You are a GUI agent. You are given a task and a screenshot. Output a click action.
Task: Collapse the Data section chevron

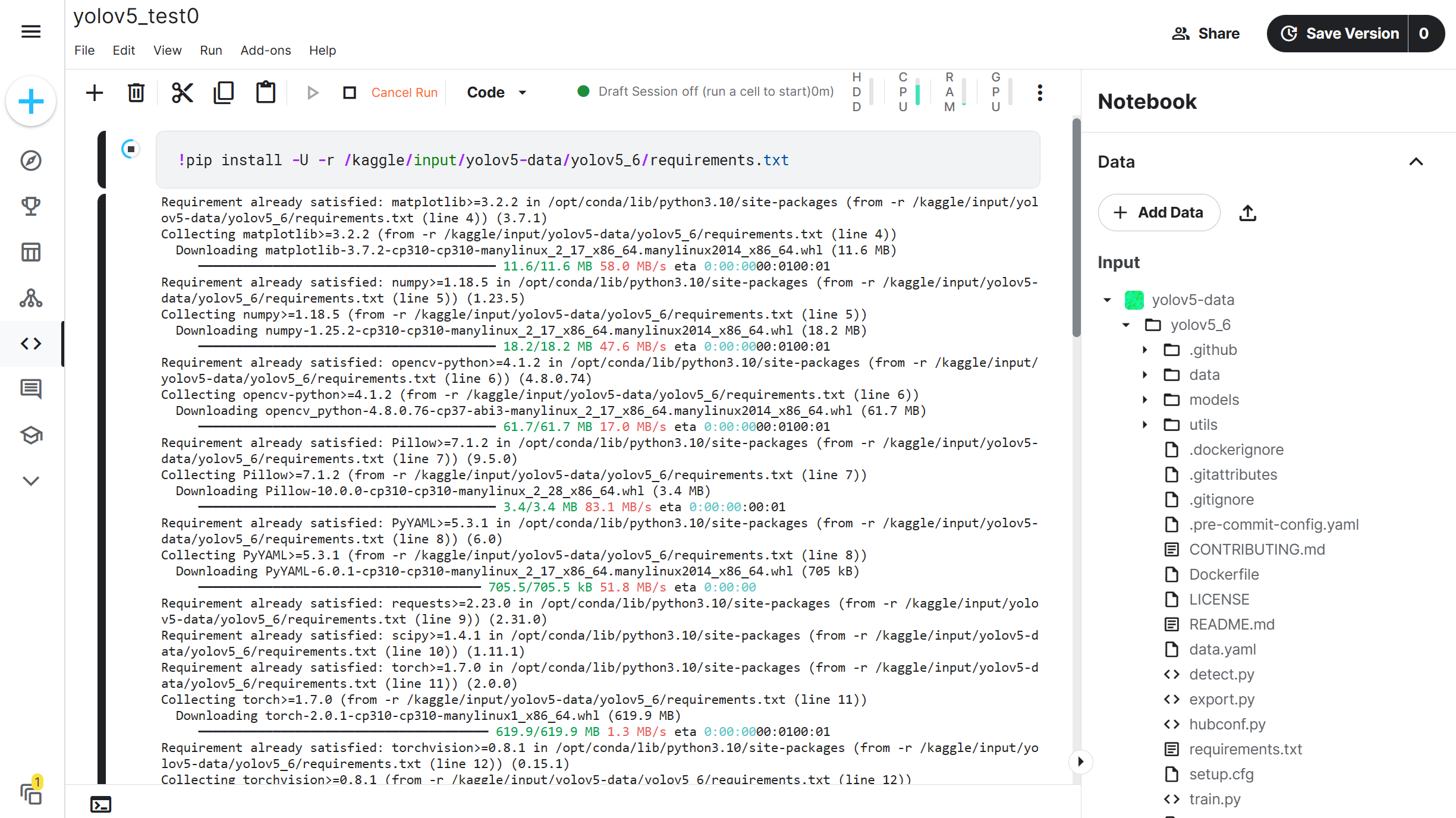coord(1417,162)
